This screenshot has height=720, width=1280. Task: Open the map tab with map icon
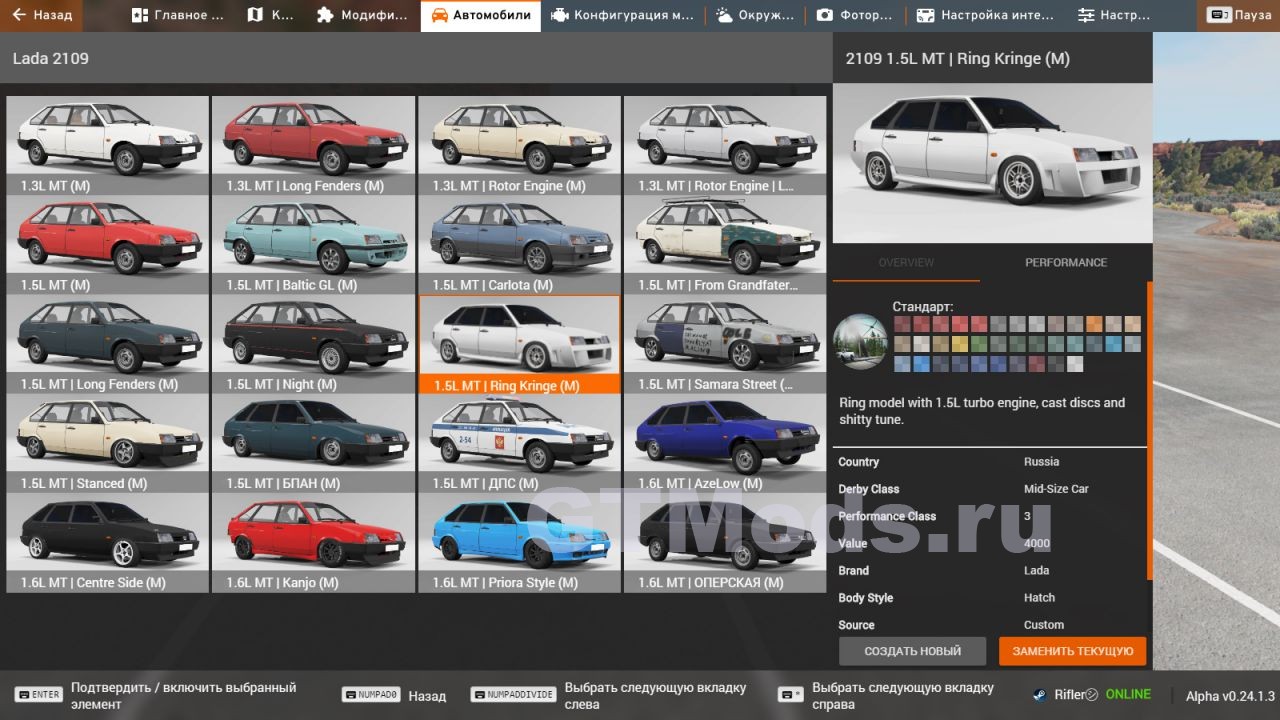point(270,15)
